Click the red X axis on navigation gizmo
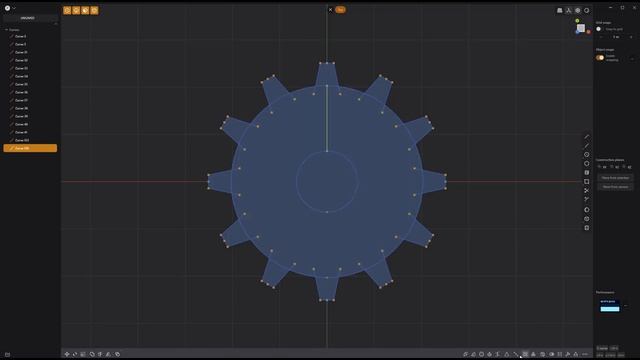 point(589,31)
